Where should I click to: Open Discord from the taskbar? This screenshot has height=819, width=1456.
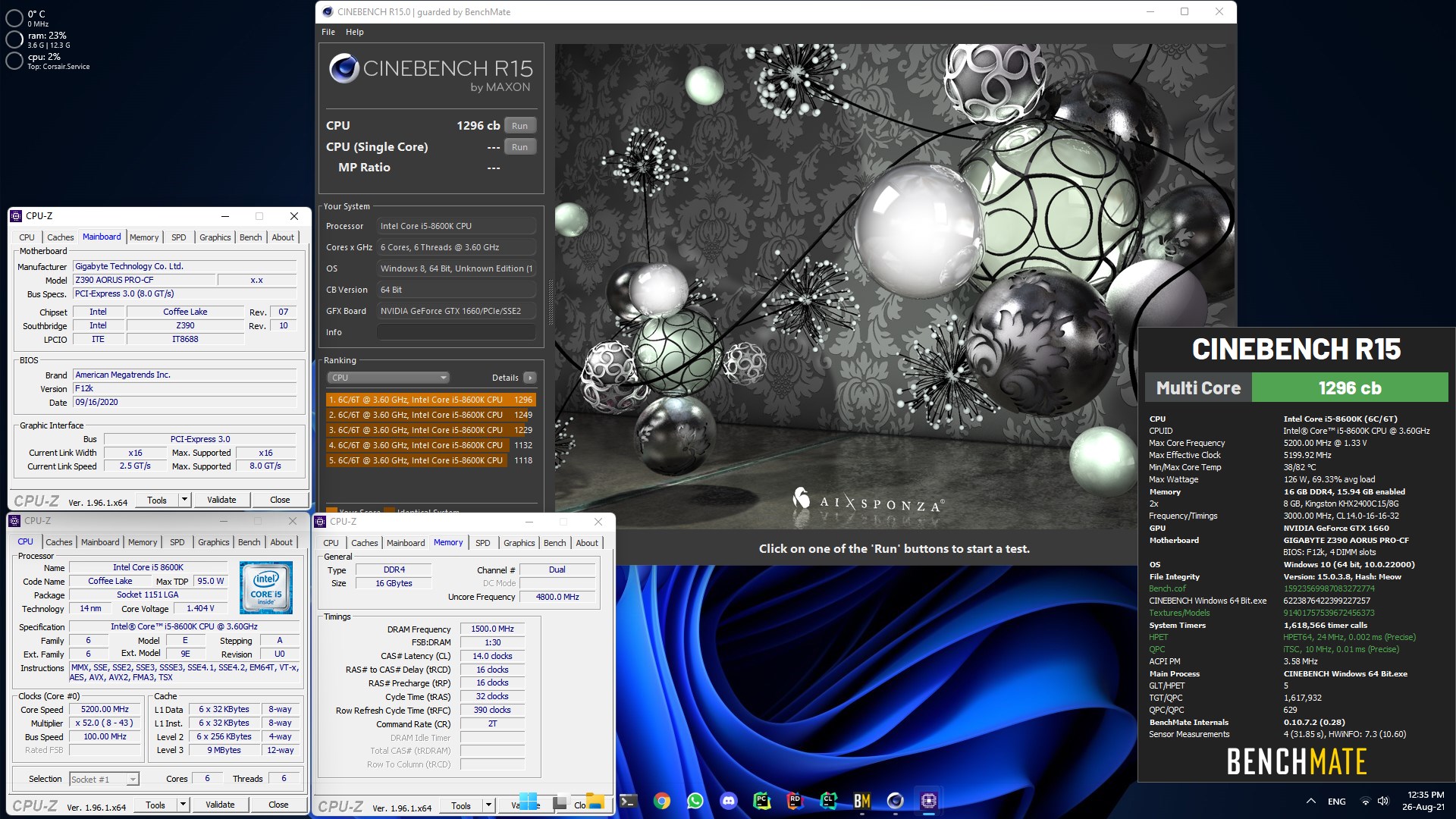tap(728, 801)
